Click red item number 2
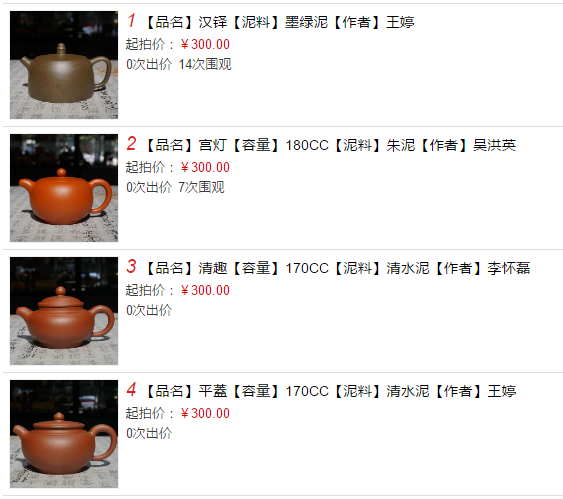This screenshot has height=499, width=563. pos(131,144)
